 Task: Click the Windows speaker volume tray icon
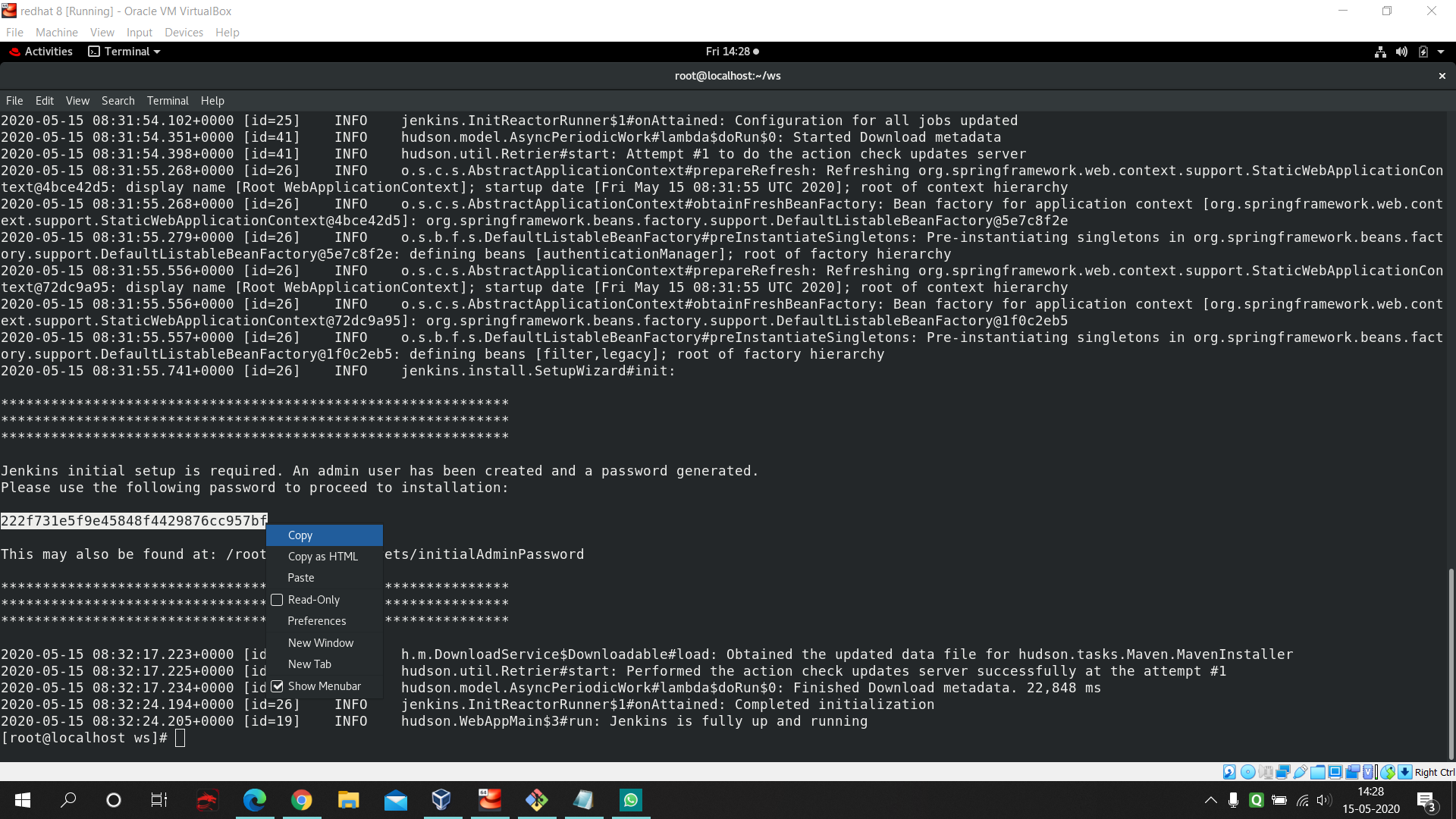[1325, 800]
